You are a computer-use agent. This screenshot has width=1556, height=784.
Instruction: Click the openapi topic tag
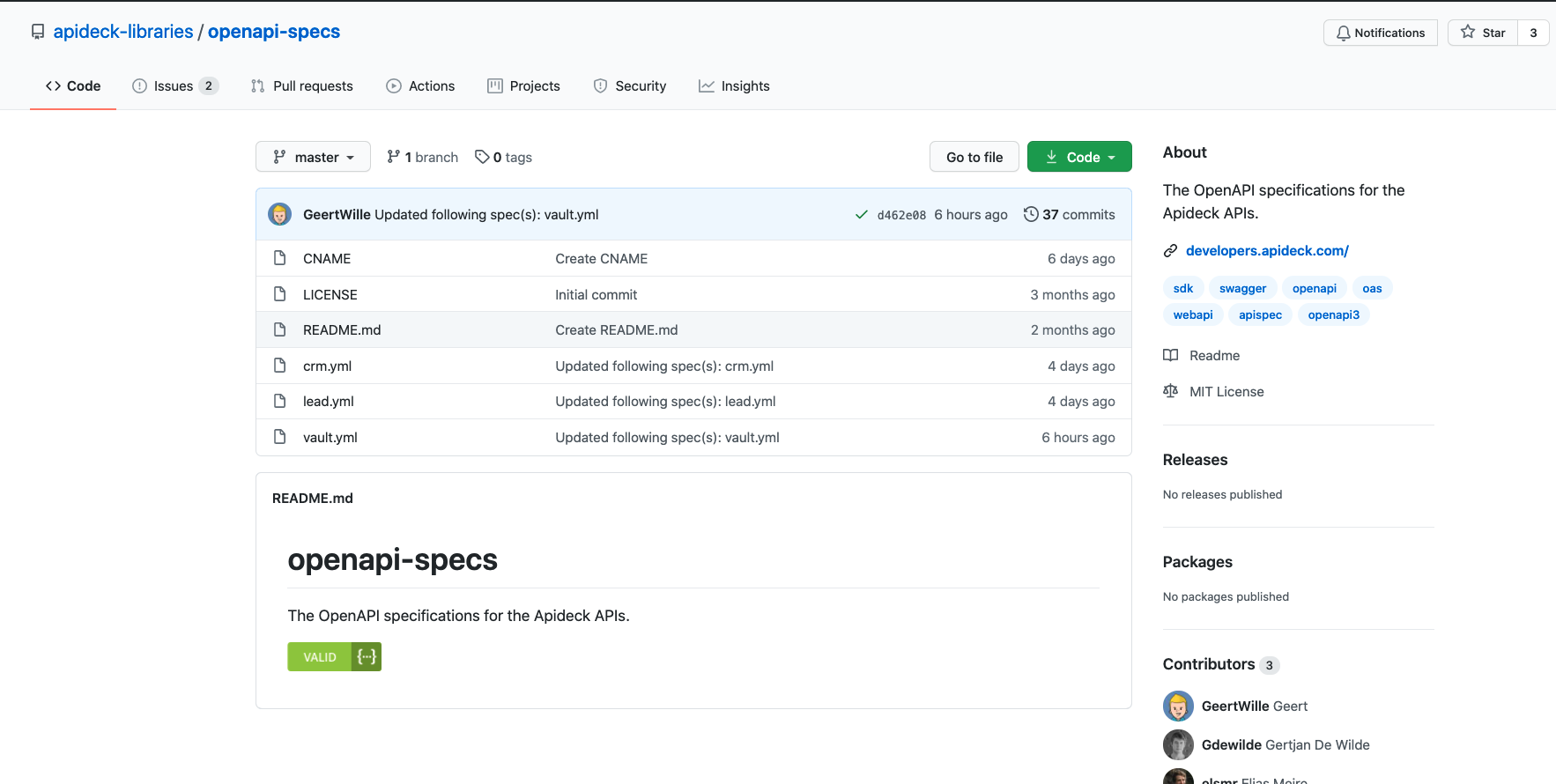(x=1315, y=288)
